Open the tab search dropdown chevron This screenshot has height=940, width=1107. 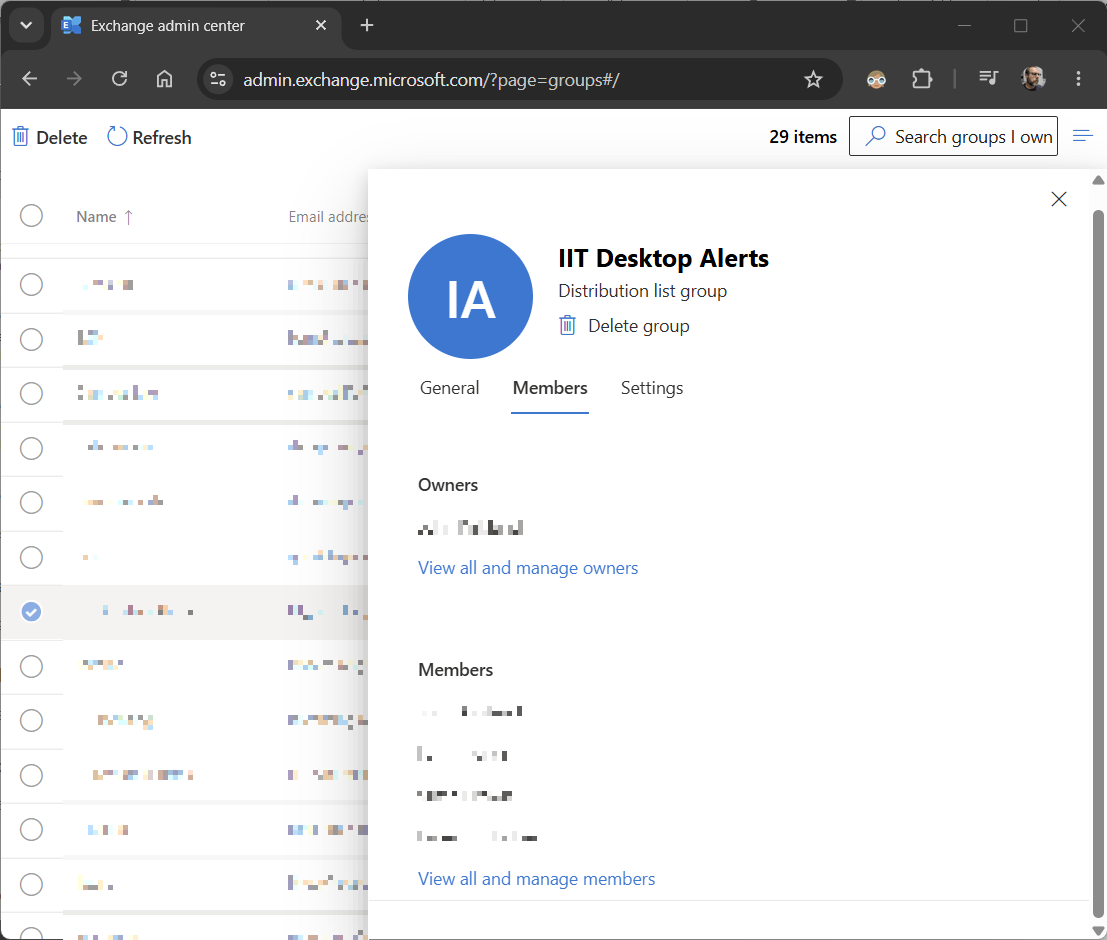coord(26,25)
